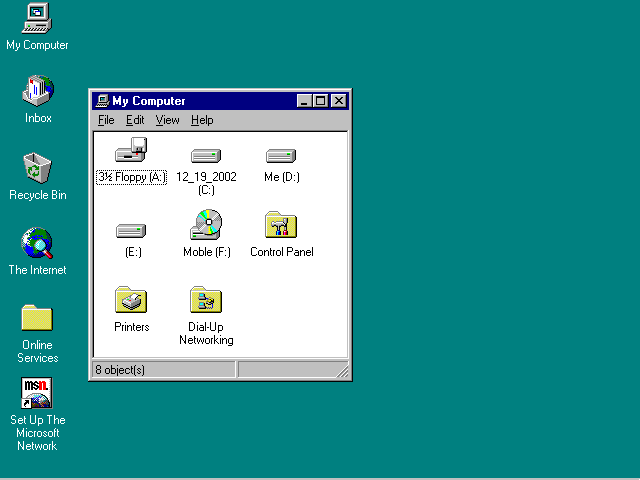Click the 'Control Panel' label text
This screenshot has width=640, height=480.
(282, 252)
